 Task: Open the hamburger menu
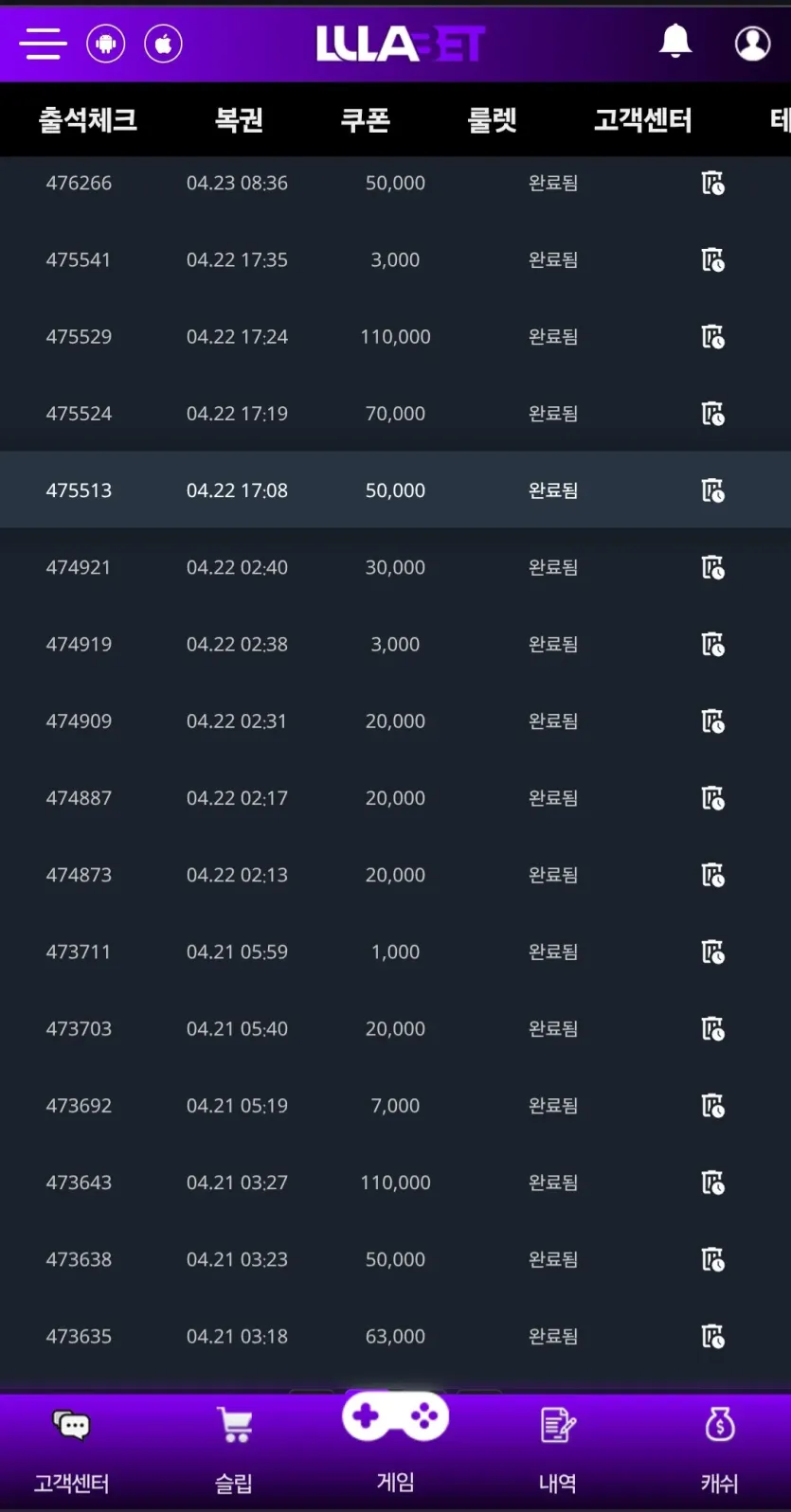(43, 44)
